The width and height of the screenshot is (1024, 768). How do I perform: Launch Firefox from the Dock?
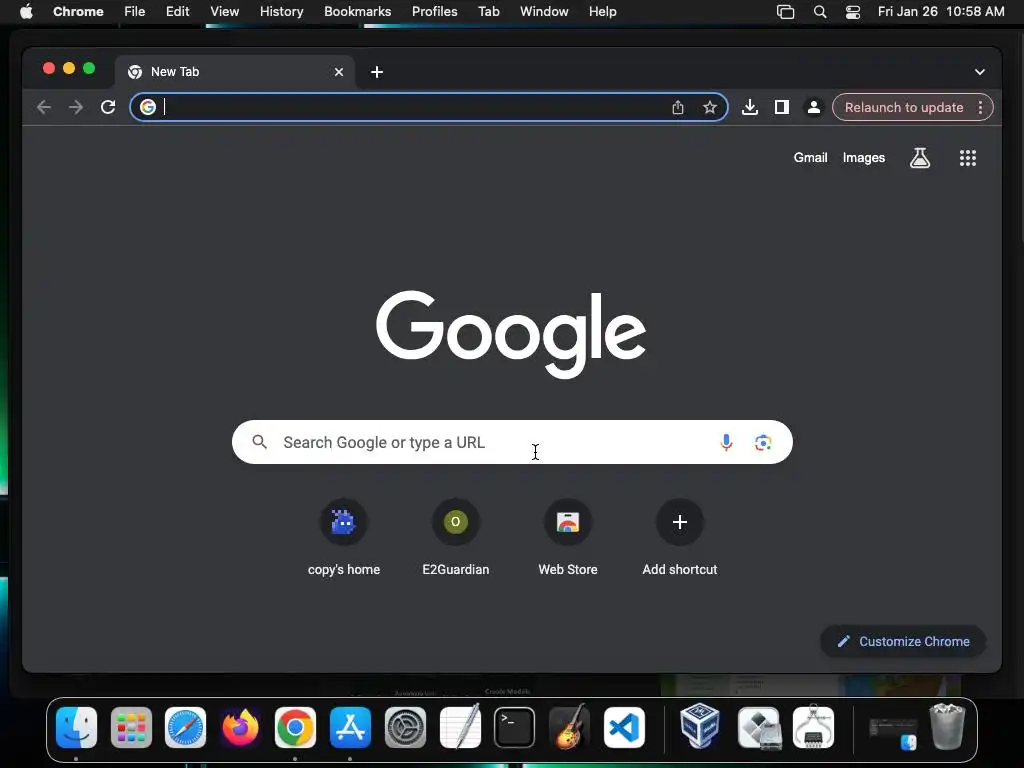coord(240,728)
